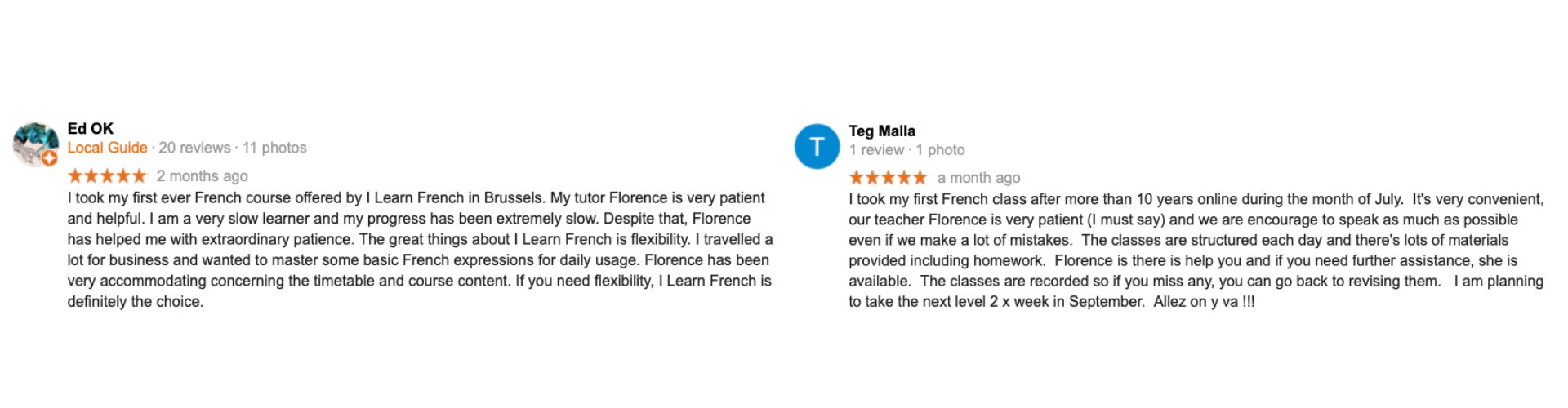Viewport: 1568px width, 408px height.
Task: Click the "1 review" count for Teg Malla
Action: pyautogui.click(x=876, y=150)
